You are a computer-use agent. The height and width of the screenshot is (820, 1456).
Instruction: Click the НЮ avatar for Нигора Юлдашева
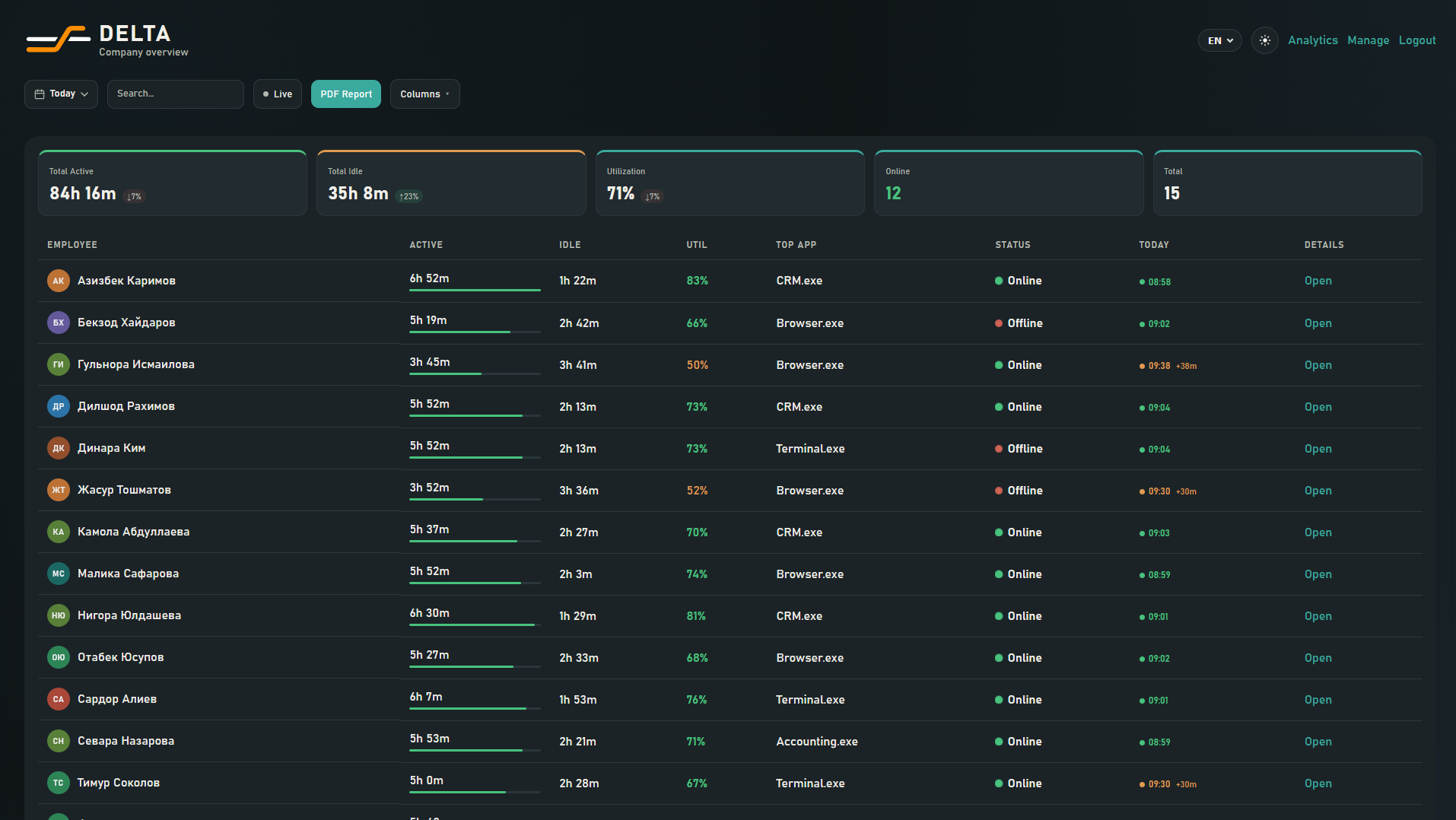click(59, 615)
